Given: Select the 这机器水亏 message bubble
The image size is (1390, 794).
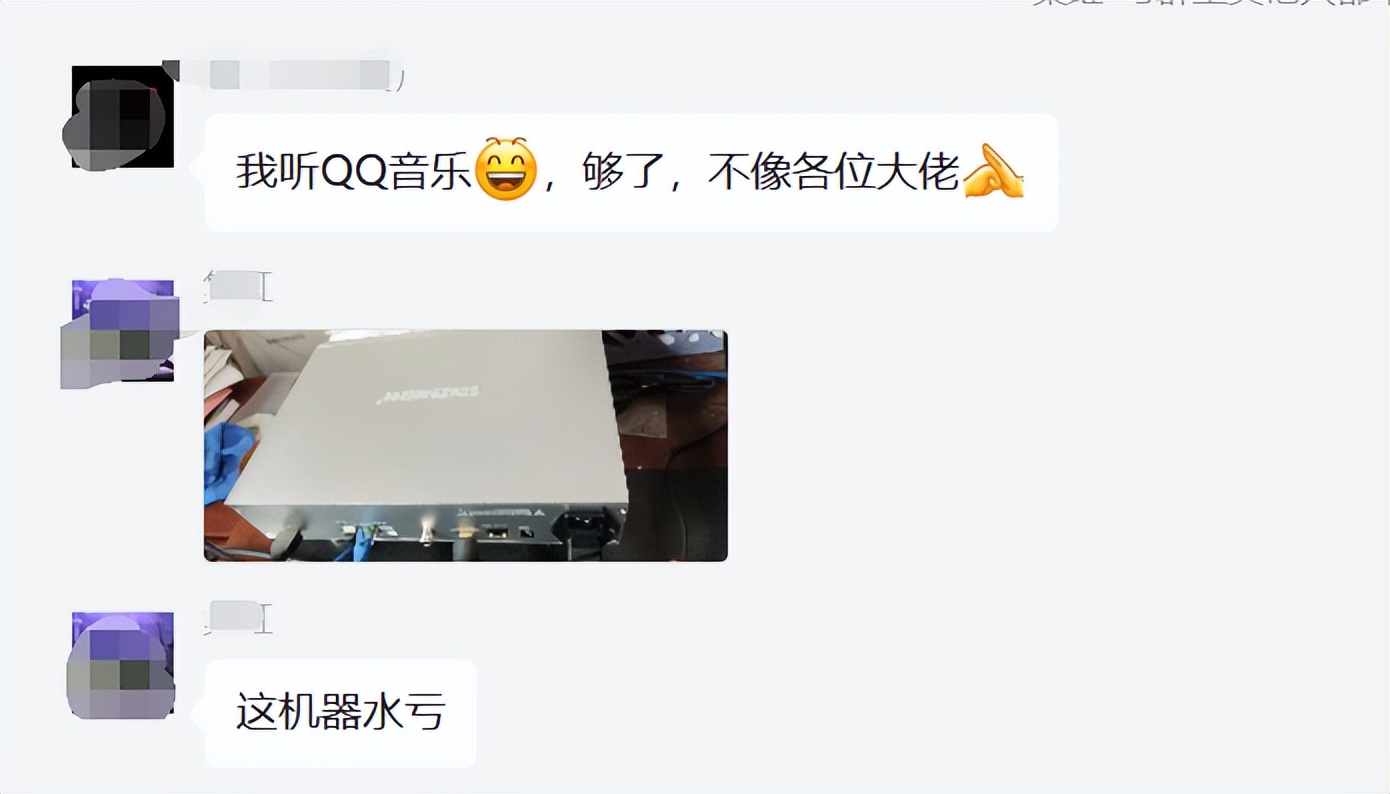Looking at the screenshot, I should tap(340, 713).
